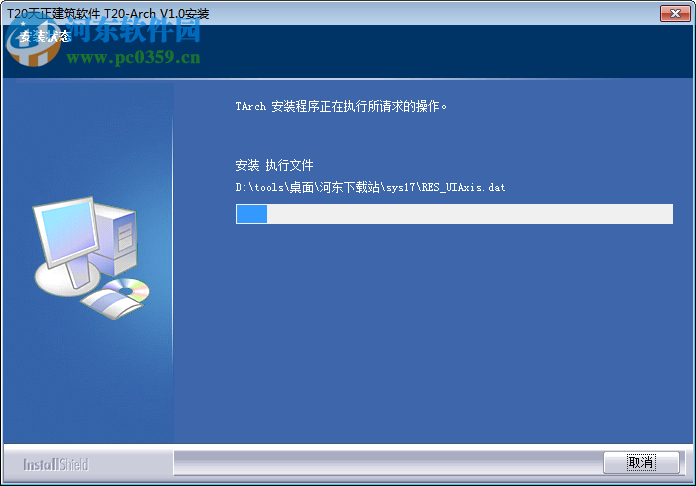This screenshot has height=486, width=696.
Task: Click the blue filled progress segment
Action: (x=252, y=214)
